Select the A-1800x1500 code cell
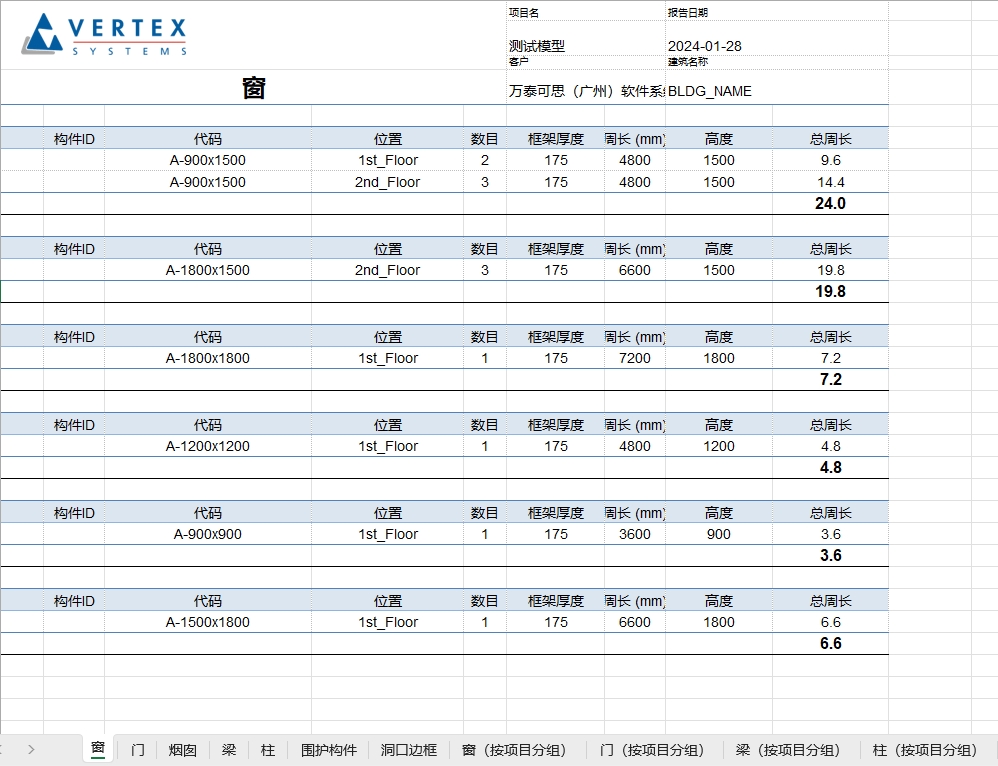Screen dimensions: 998x766 207,270
